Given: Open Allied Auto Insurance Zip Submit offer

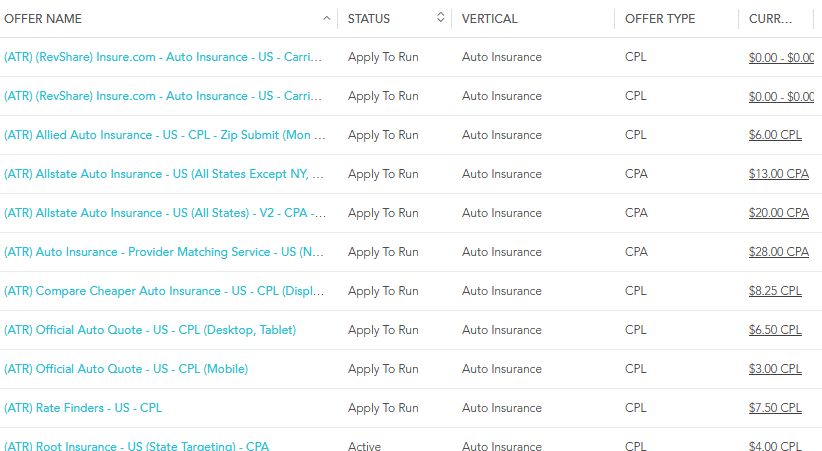Looking at the screenshot, I should (x=165, y=135).
